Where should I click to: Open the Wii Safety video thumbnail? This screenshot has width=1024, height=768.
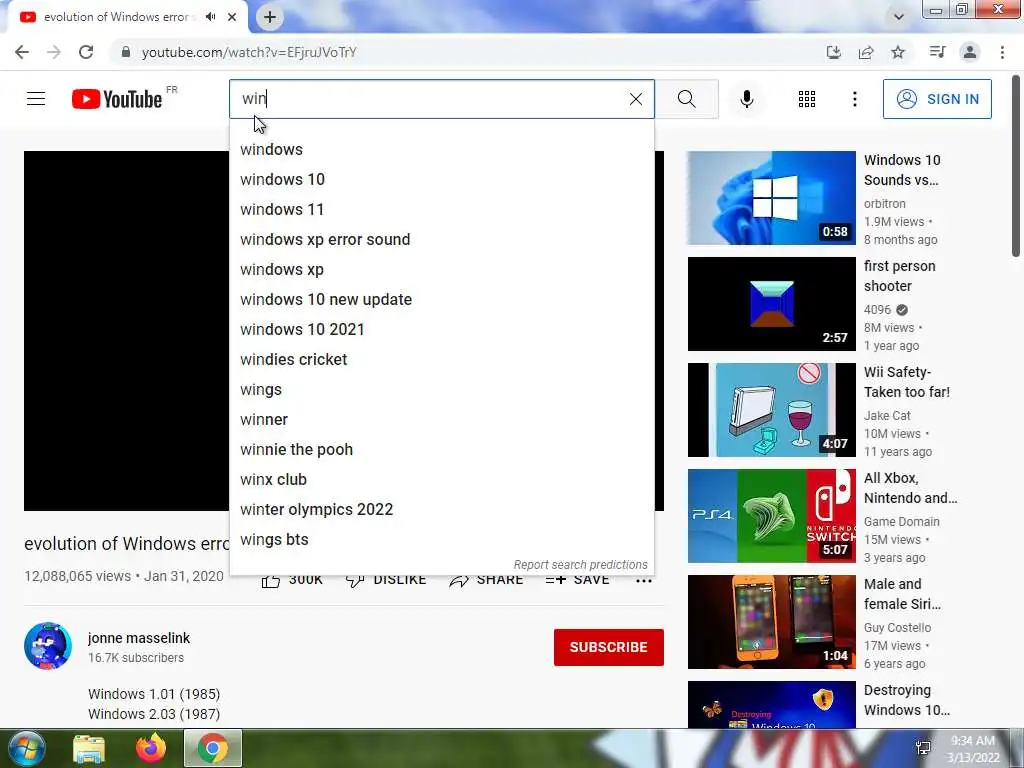(771, 410)
